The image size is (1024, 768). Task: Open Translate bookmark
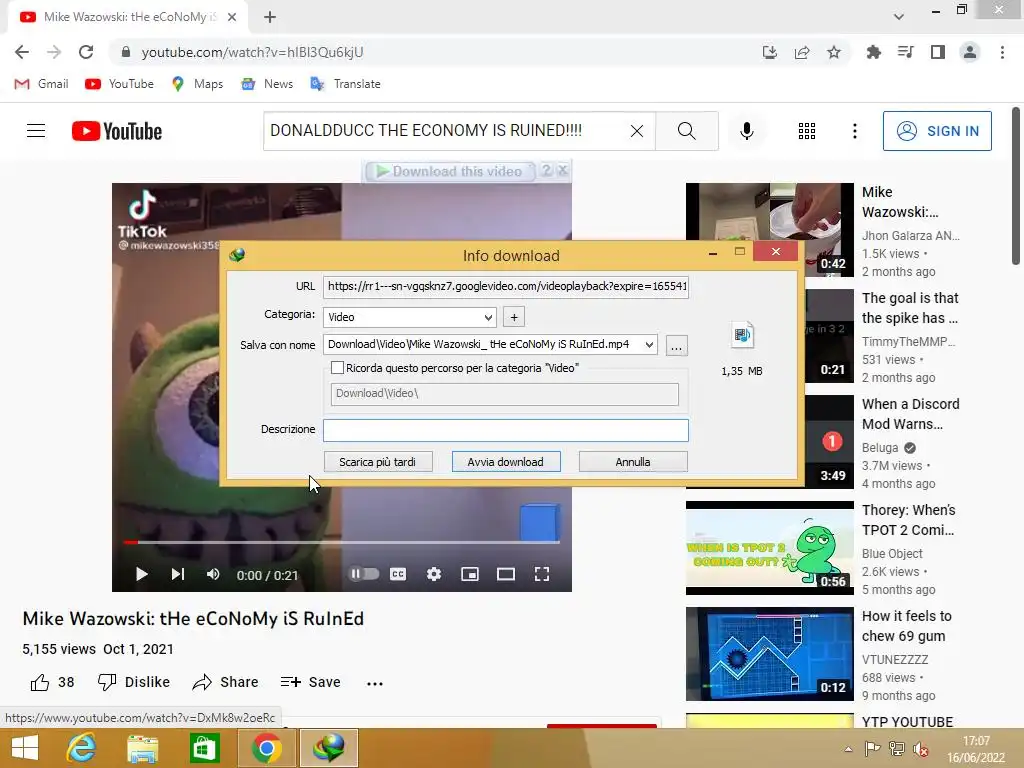point(345,84)
